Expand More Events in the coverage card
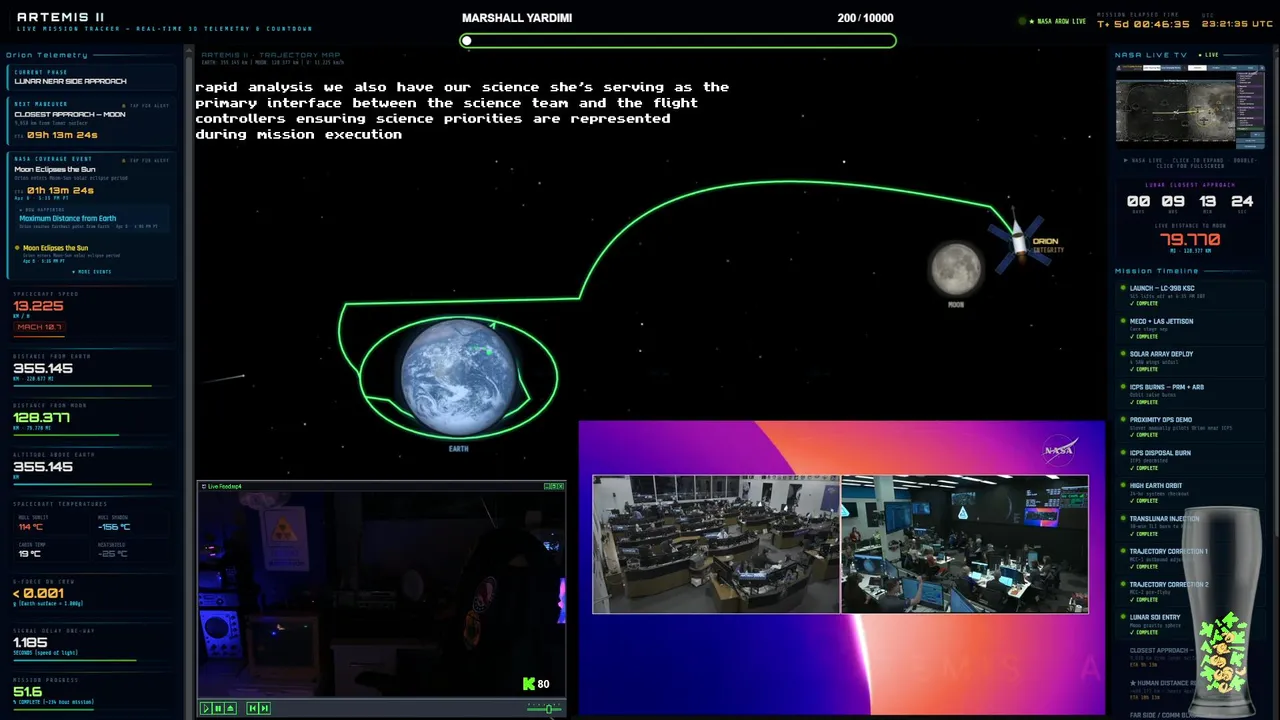 [x=92, y=272]
